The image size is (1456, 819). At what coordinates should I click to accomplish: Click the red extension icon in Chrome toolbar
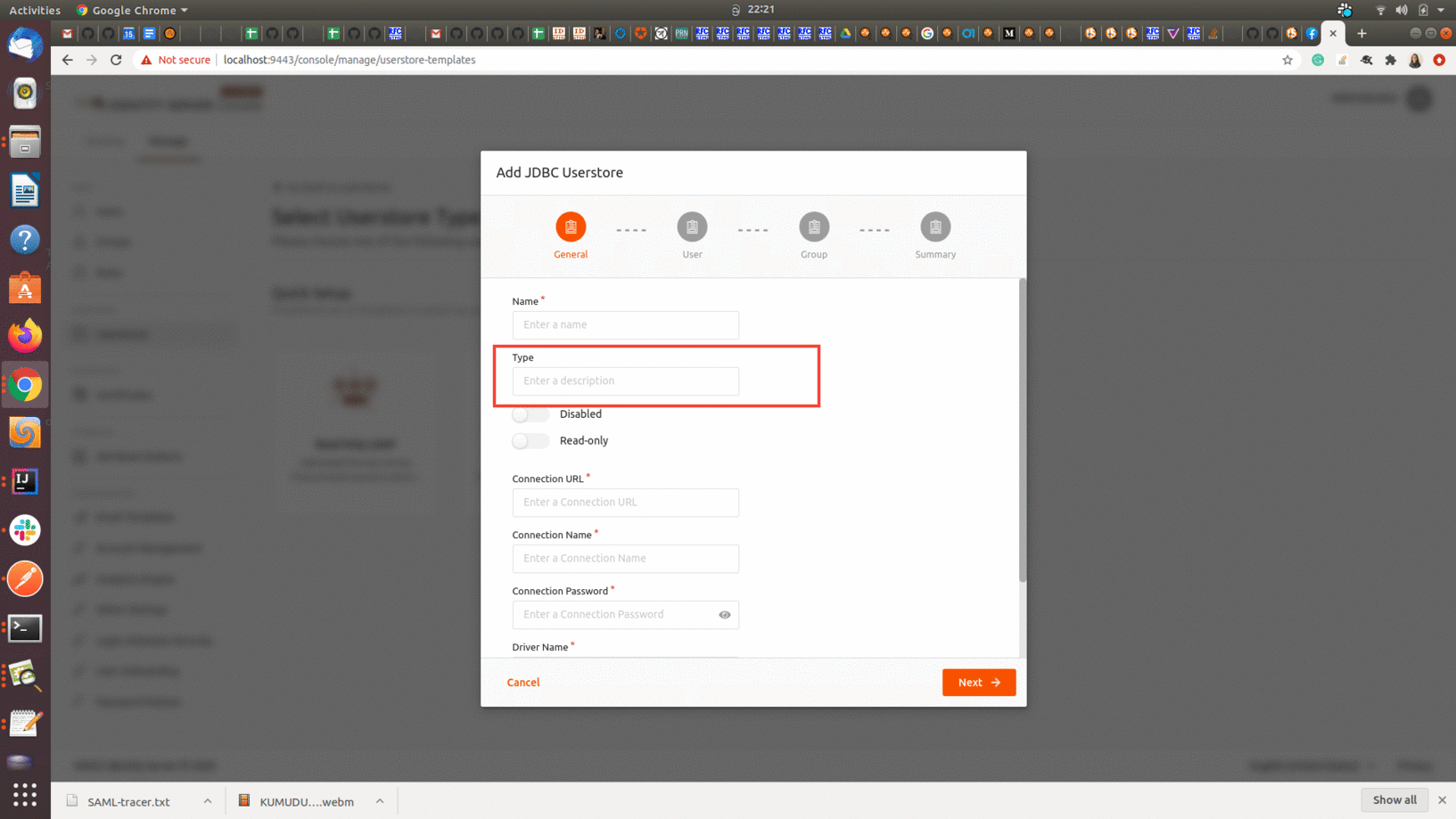[x=1439, y=60]
